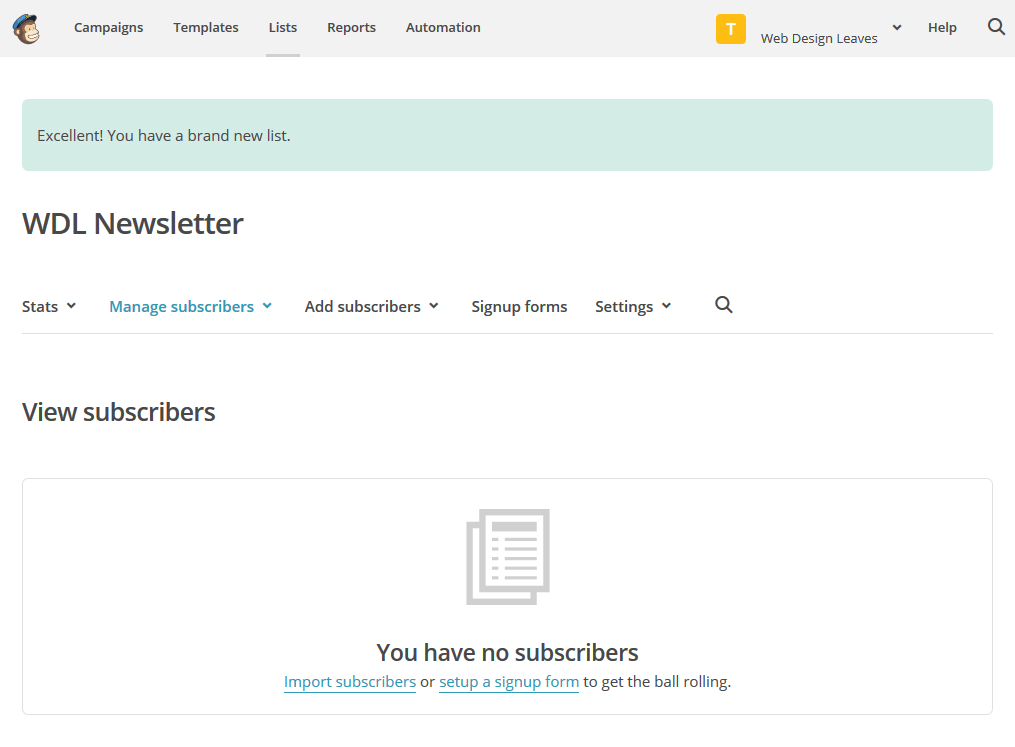The height and width of the screenshot is (747, 1015).
Task: Click the gray document icon above 'You have no subscribers'
Action: tap(508, 556)
